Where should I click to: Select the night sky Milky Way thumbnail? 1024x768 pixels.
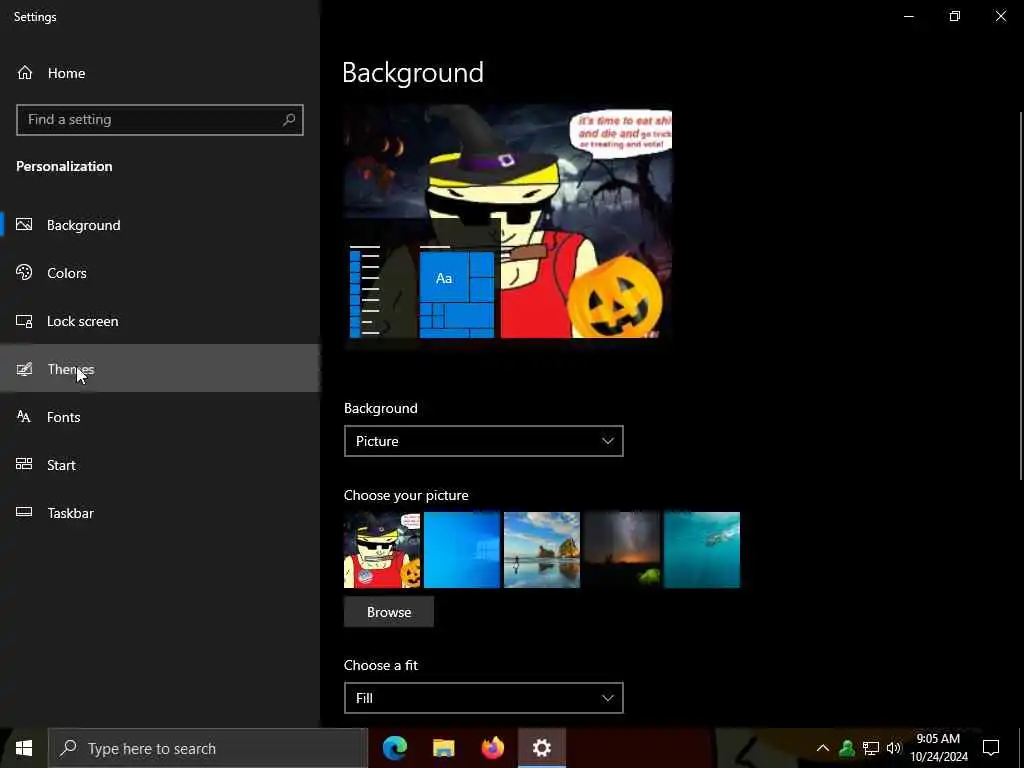point(622,550)
